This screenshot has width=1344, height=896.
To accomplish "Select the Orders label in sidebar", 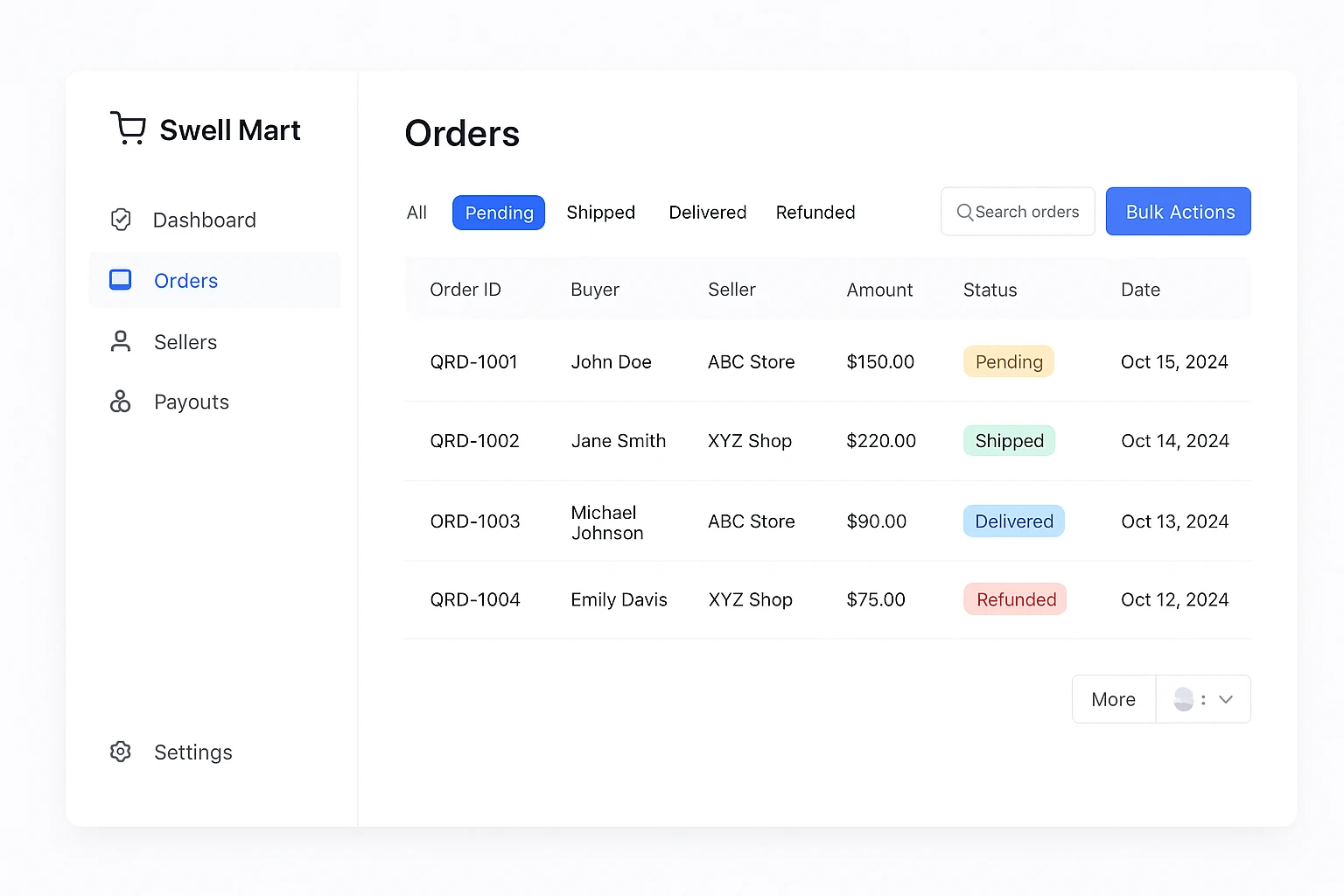I will coord(185,281).
